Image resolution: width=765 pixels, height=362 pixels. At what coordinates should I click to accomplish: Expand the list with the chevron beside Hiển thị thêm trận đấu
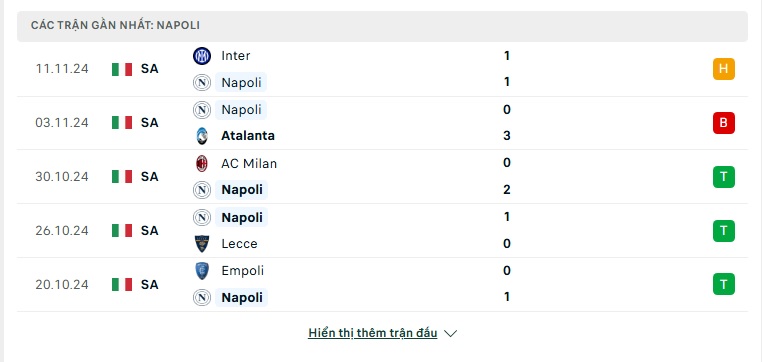pyautogui.click(x=451, y=334)
